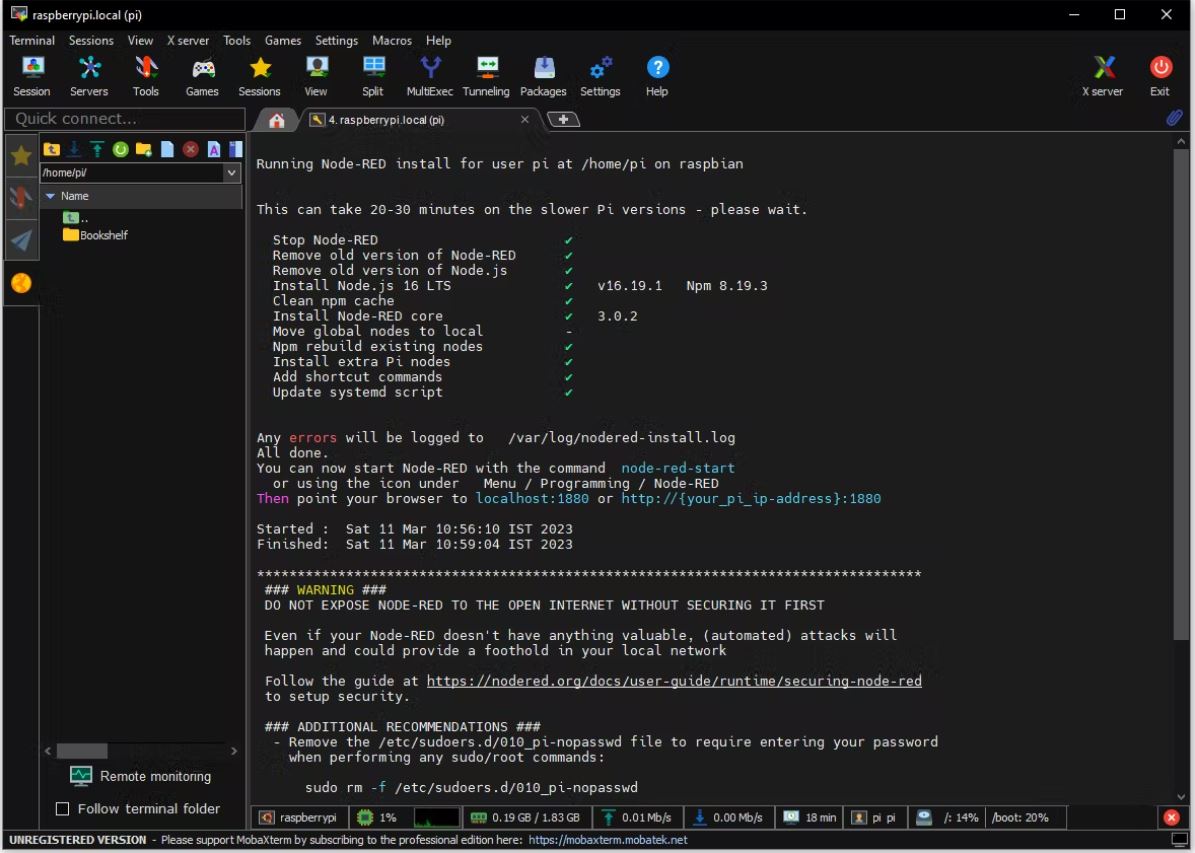
Task: Click the Servers toolbar icon
Action: click(x=89, y=76)
